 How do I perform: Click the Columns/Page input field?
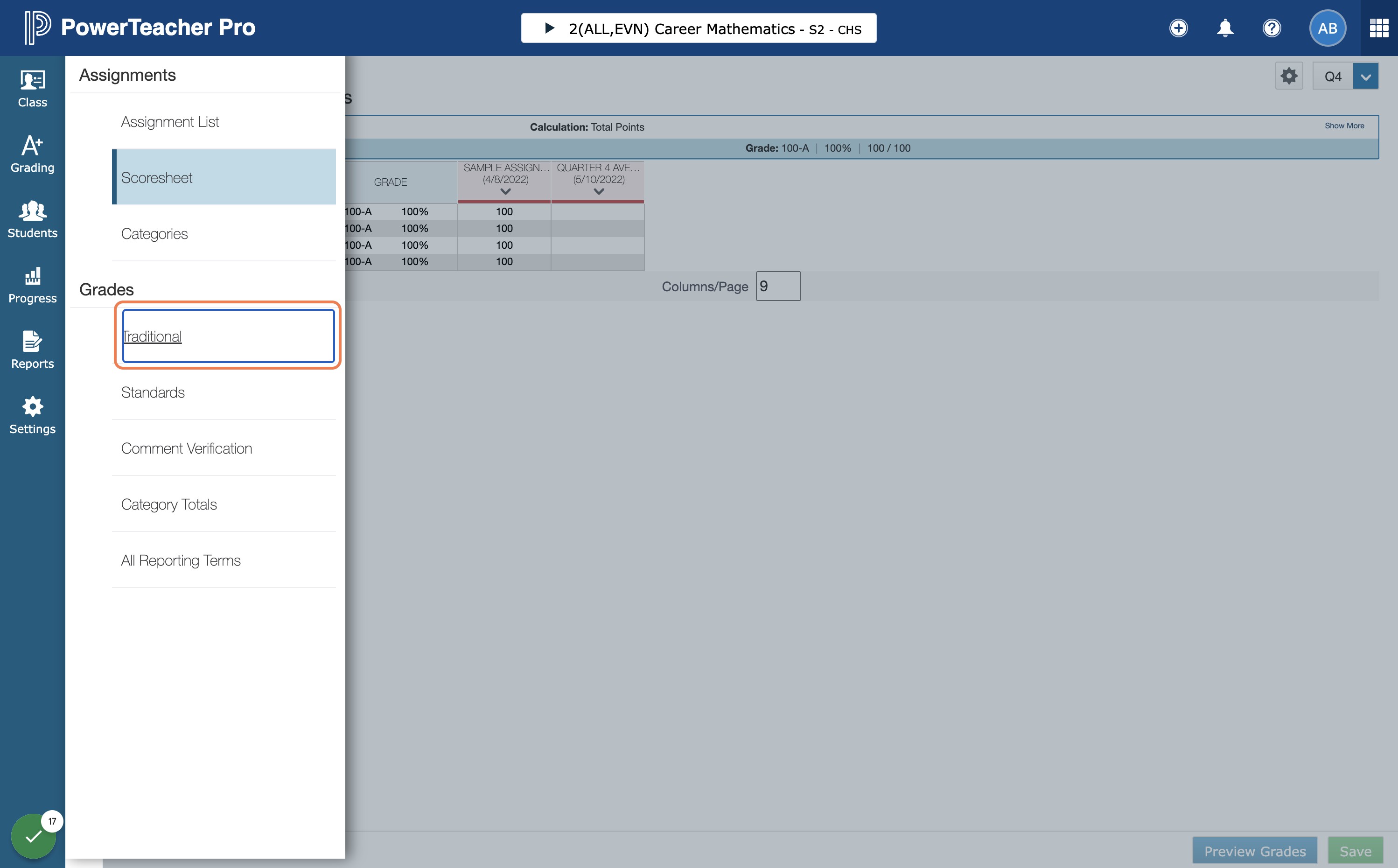coord(777,286)
